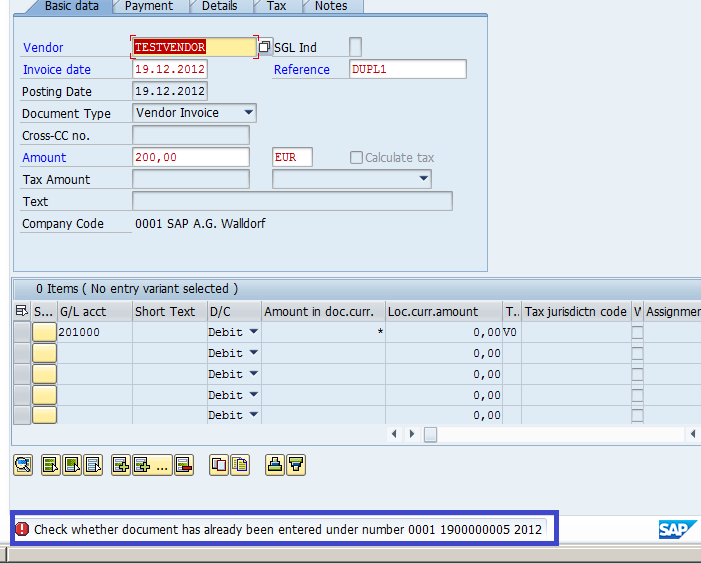Image resolution: width=701 pixels, height=564 pixels.
Task: Open the Document Type dropdown
Action: pos(249,113)
